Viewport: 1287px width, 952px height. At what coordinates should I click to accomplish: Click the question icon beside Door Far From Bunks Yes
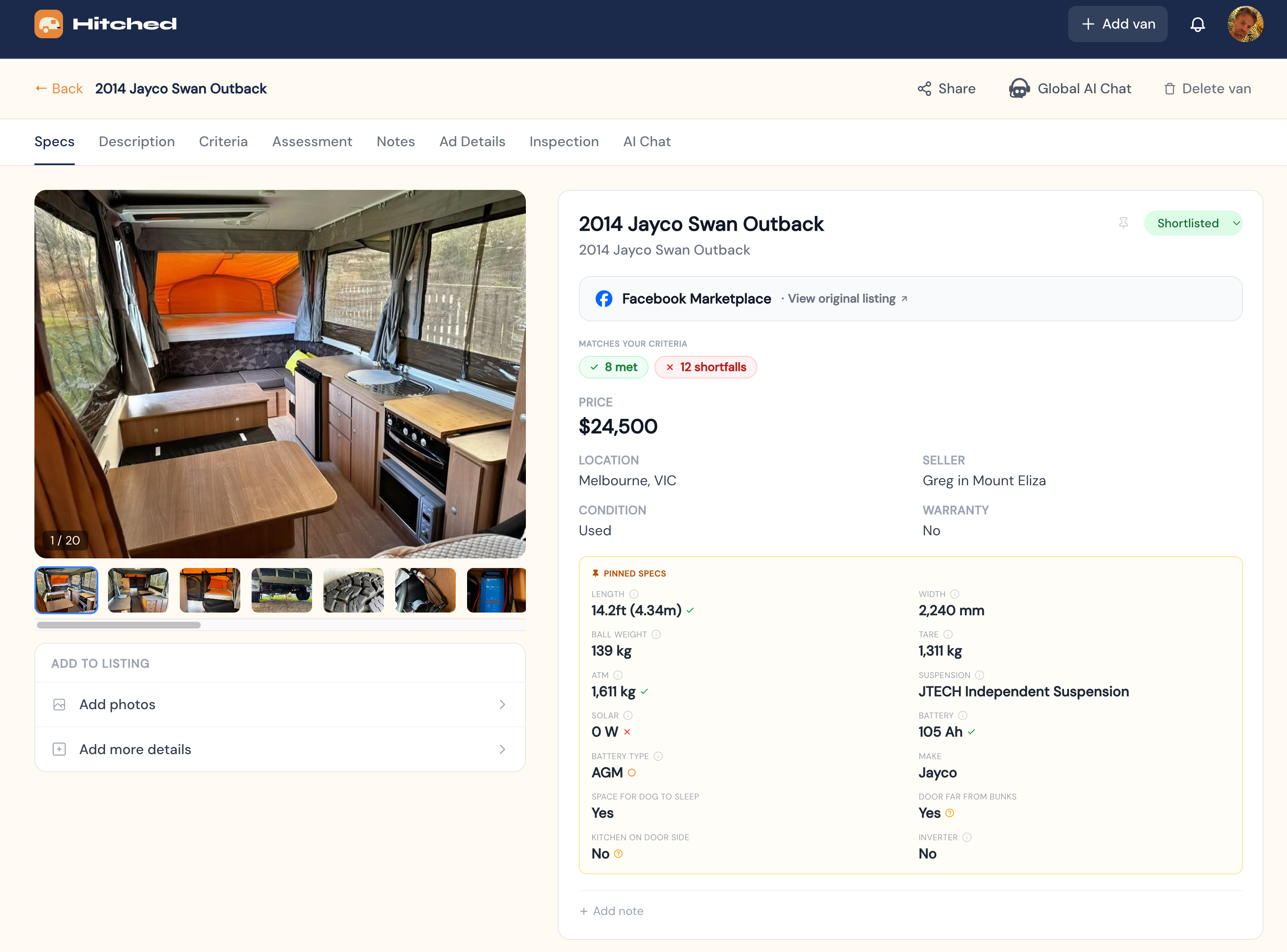pyautogui.click(x=950, y=813)
